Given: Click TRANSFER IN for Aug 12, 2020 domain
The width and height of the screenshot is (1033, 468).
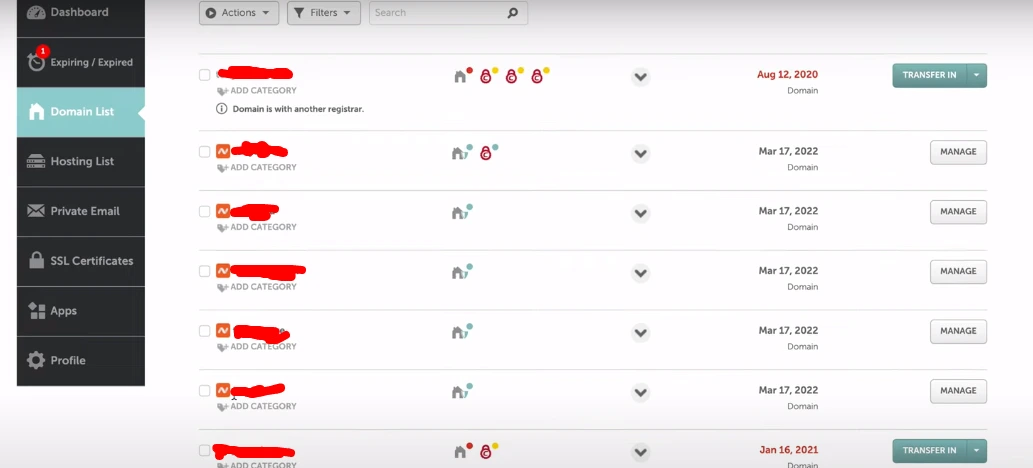Looking at the screenshot, I should 929,75.
